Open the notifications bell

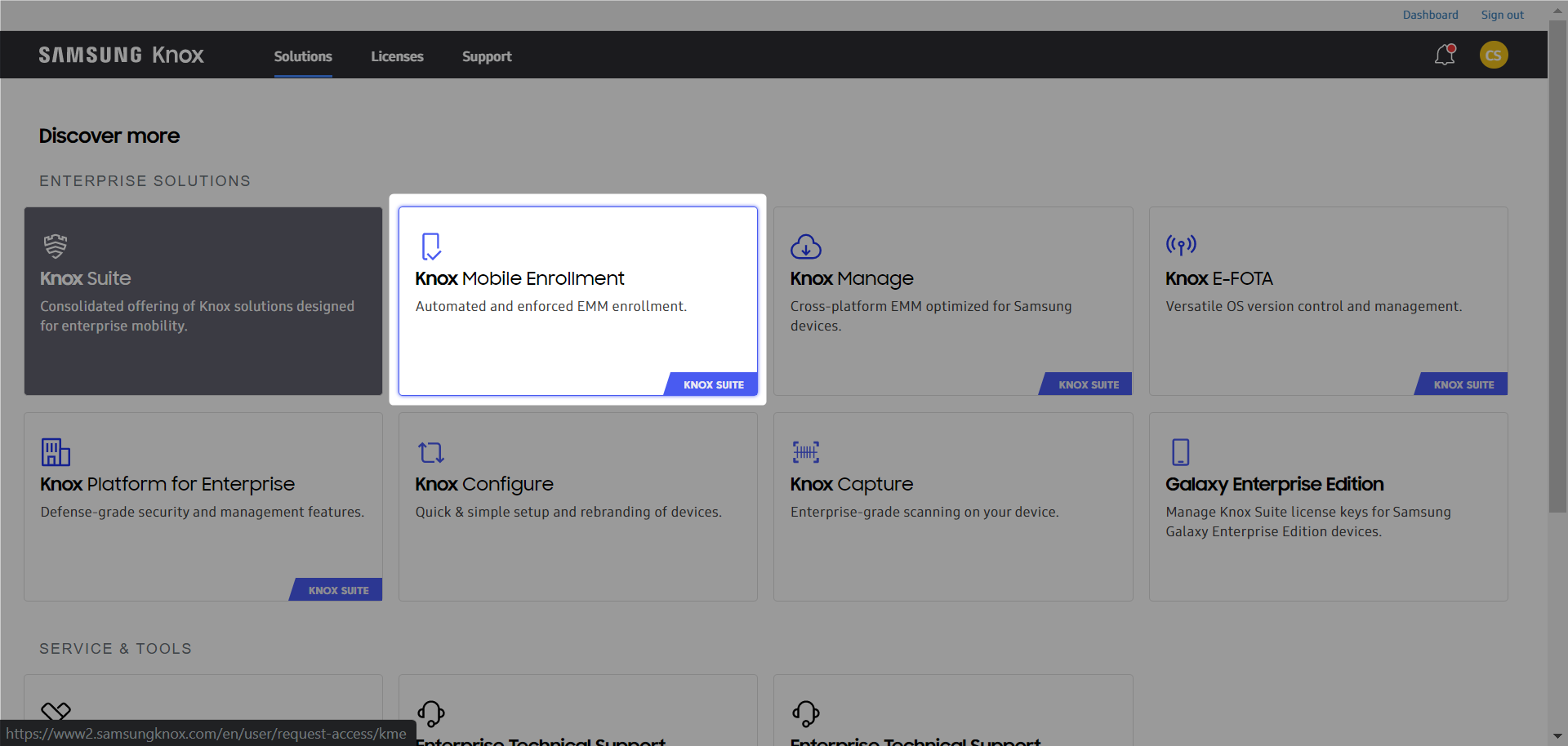(x=1445, y=55)
